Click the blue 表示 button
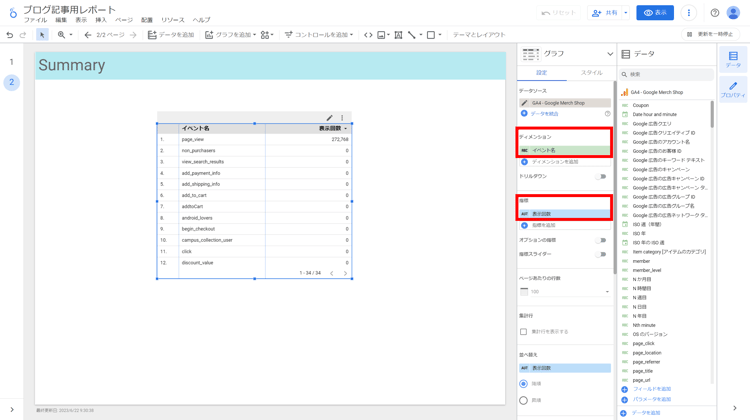 tap(655, 13)
